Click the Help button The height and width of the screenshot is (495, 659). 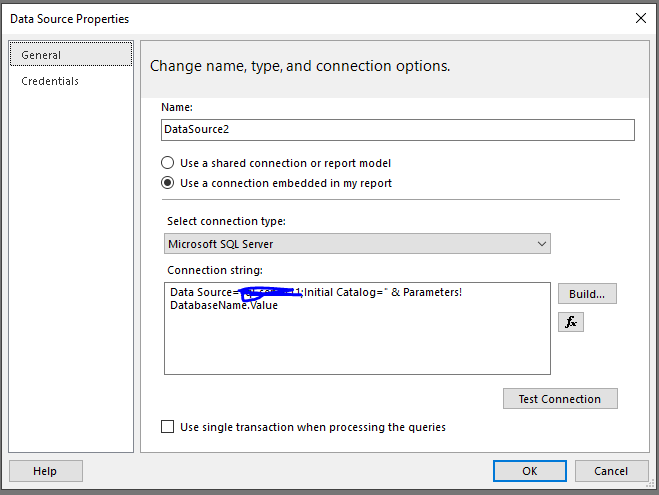(46, 471)
